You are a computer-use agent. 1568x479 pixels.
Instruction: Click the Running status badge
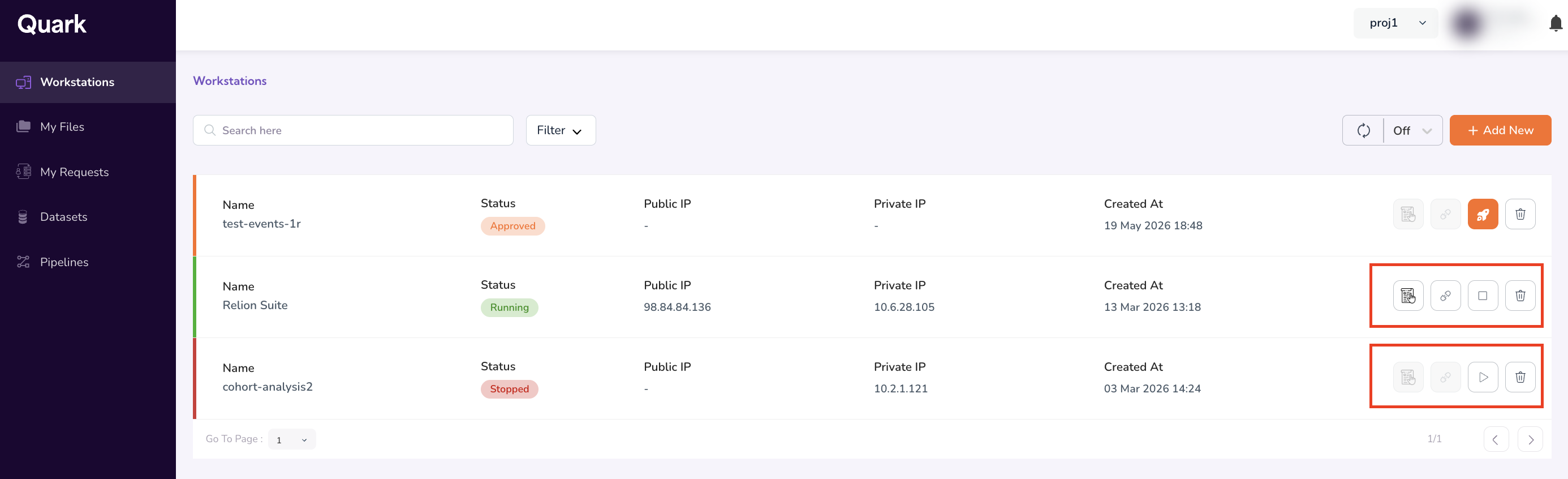coord(510,308)
